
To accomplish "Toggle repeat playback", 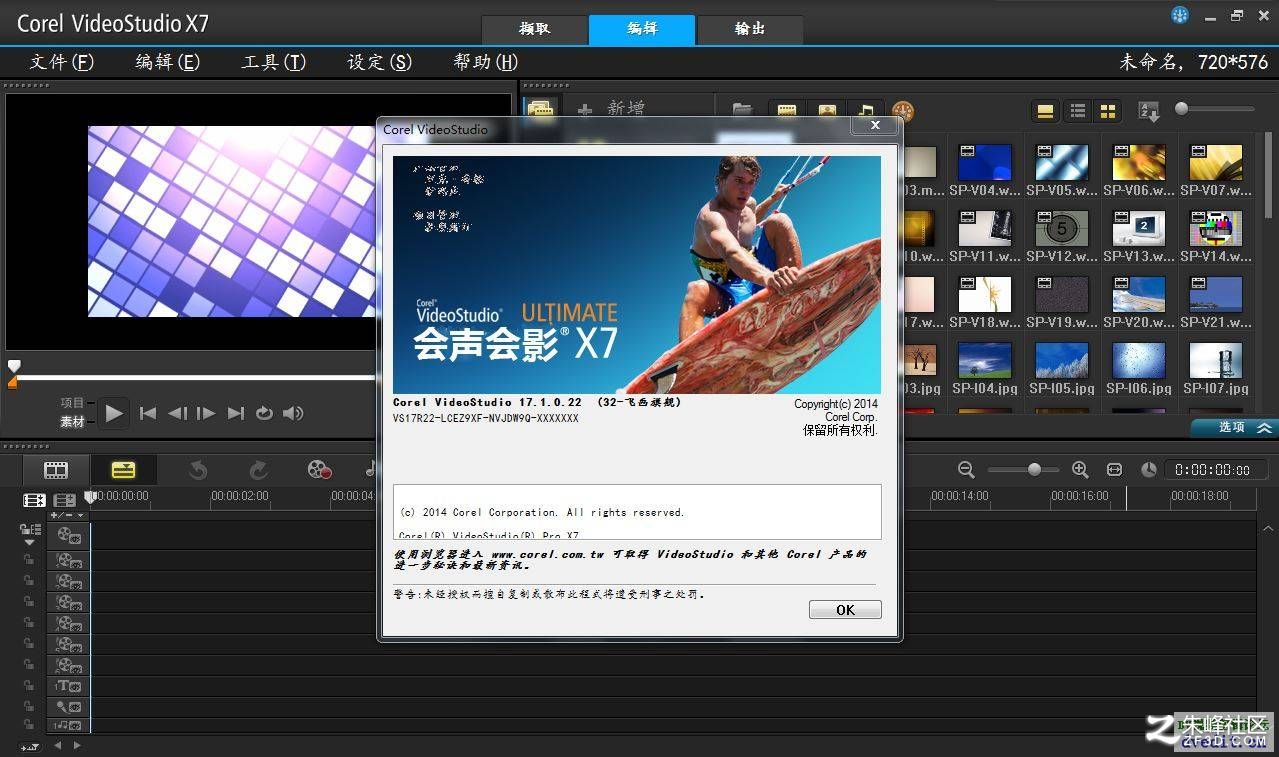I will click(x=264, y=413).
